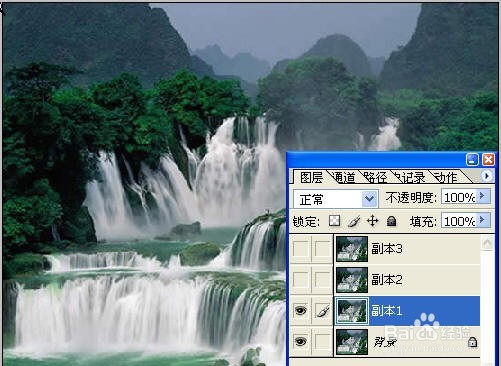The width and height of the screenshot is (501, 366).
Task: Select the layer named 副本2
Action: coord(387,279)
